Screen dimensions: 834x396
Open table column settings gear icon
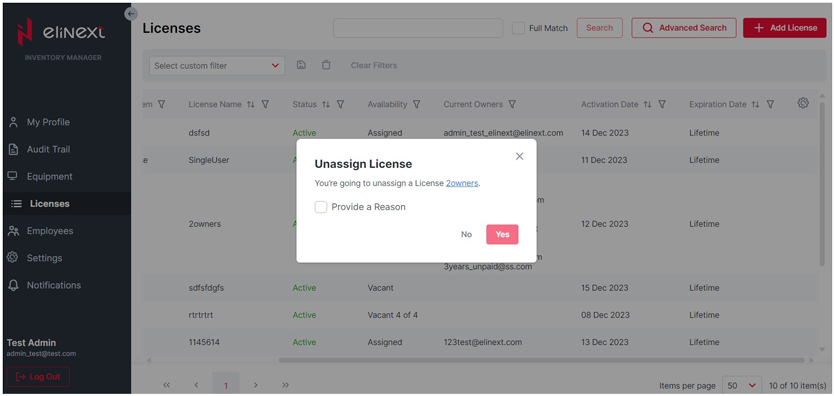[x=803, y=103]
